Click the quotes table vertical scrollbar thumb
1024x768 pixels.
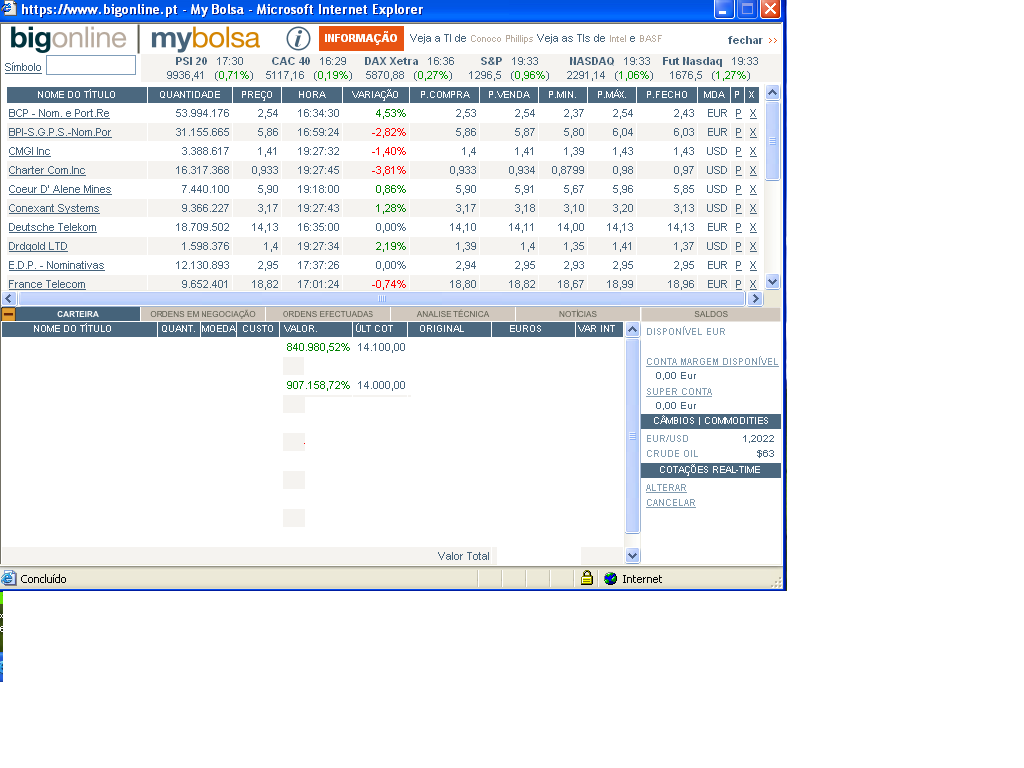772,140
